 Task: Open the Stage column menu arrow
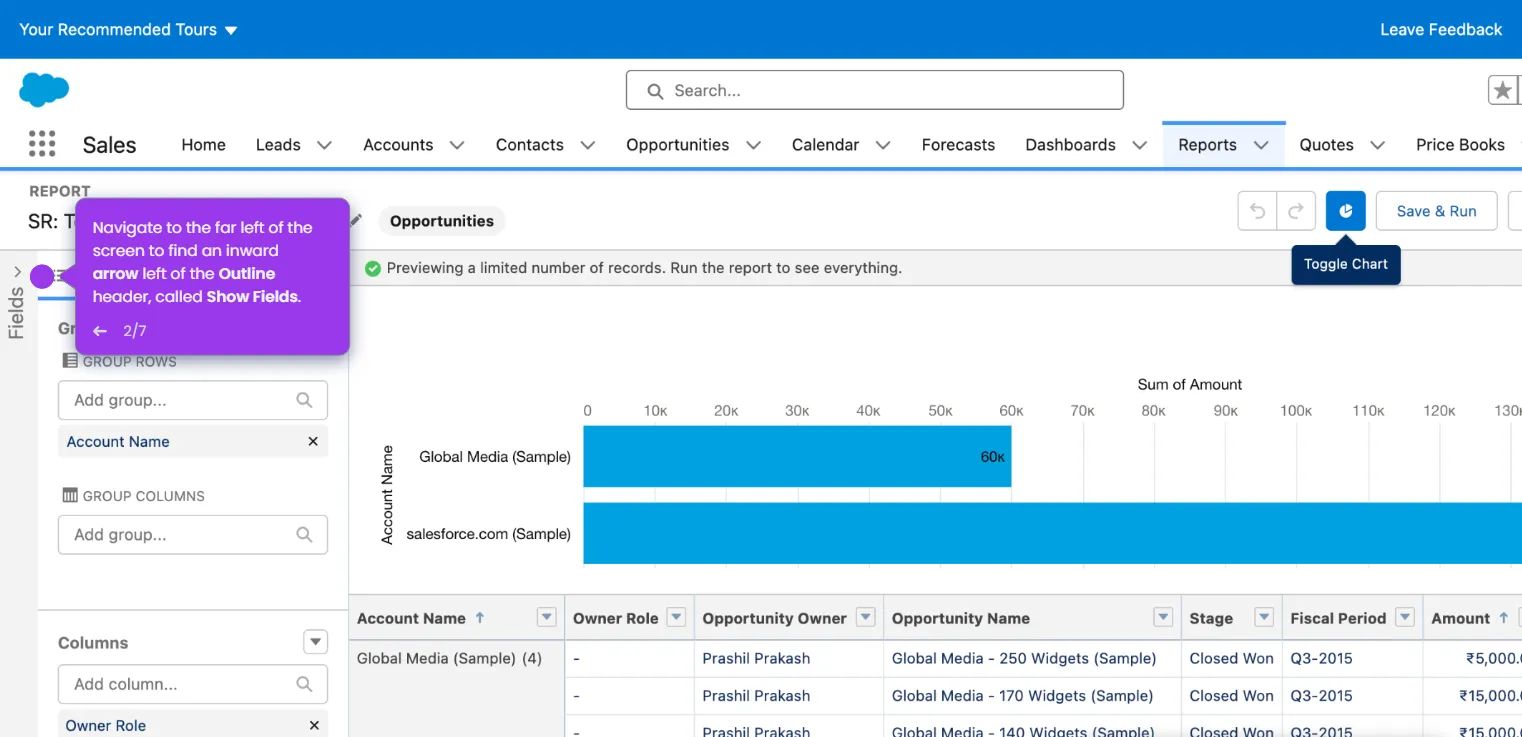pos(1264,617)
